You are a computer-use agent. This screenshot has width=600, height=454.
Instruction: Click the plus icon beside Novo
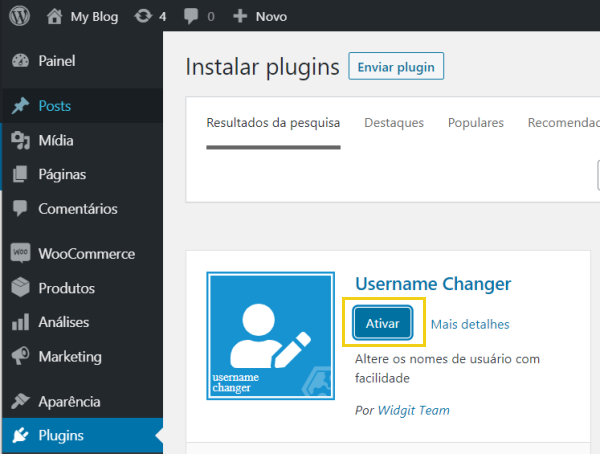pos(240,16)
